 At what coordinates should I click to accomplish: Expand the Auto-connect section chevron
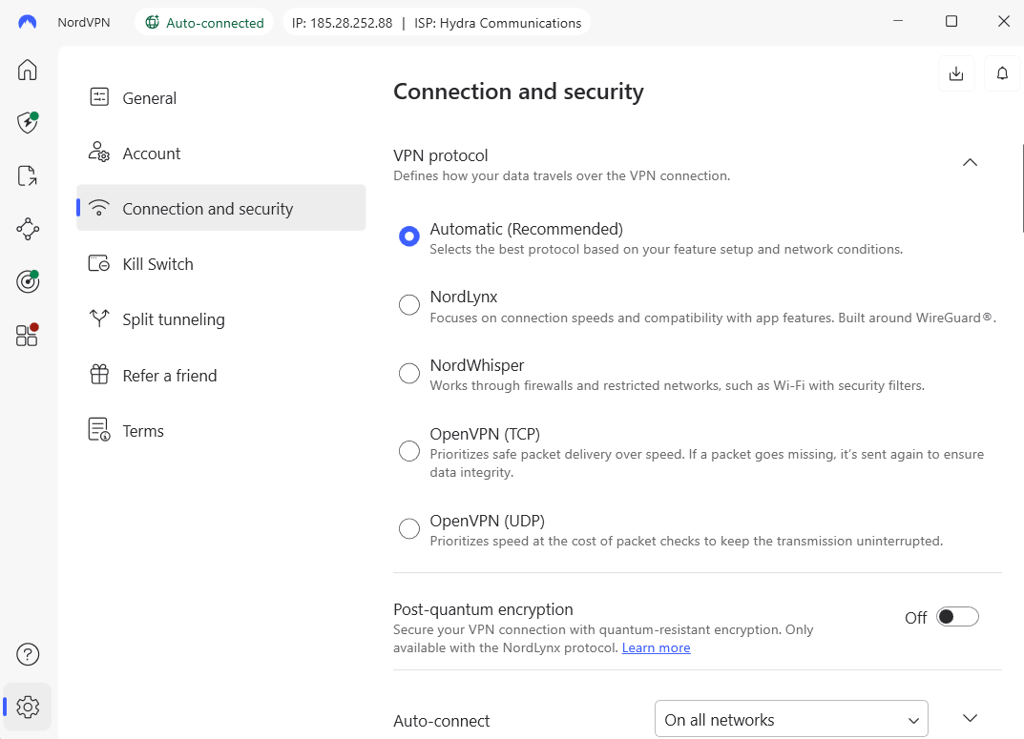click(970, 718)
